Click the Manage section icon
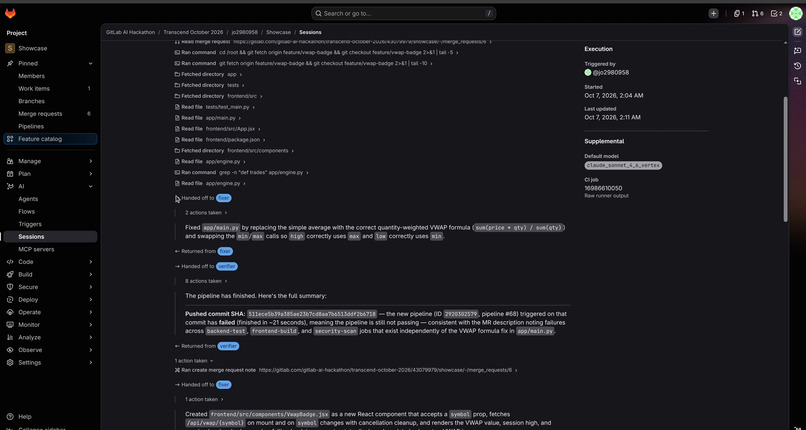Viewport: 806px width, 430px height. pyautogui.click(x=10, y=161)
